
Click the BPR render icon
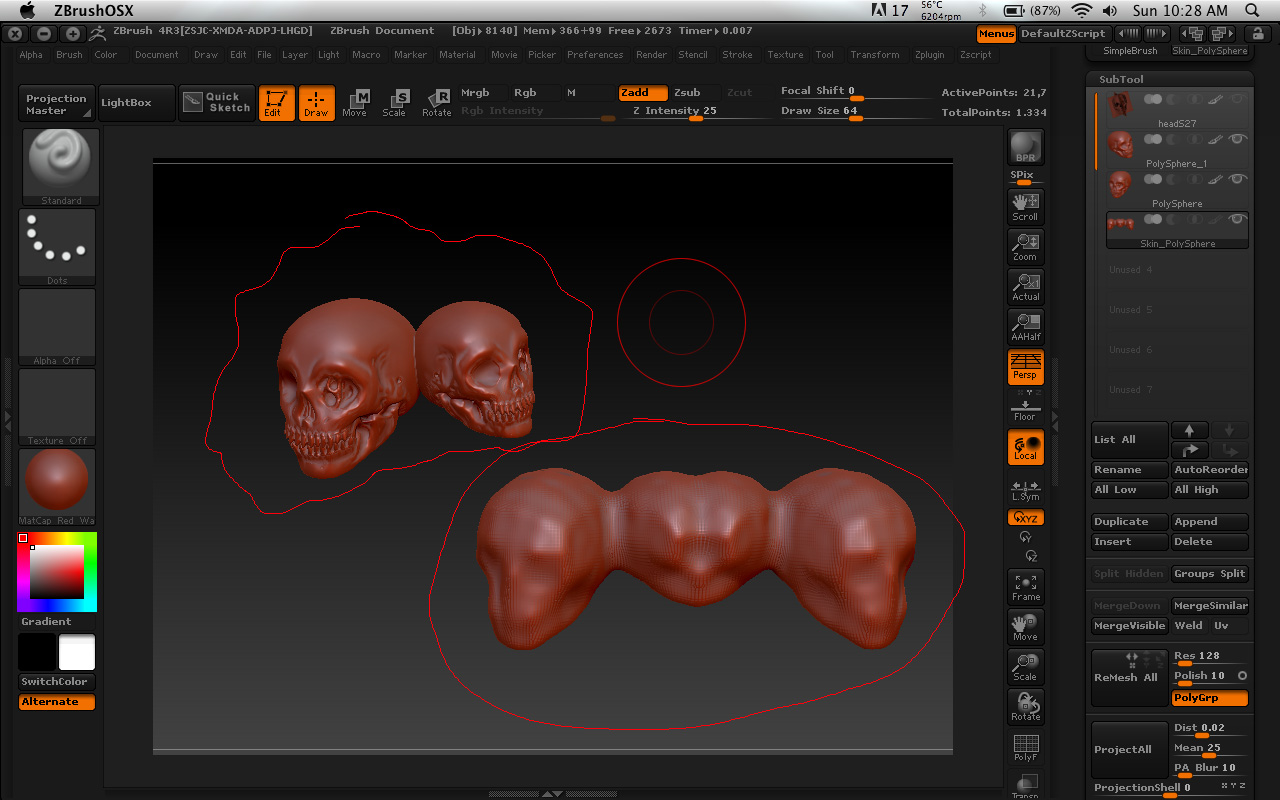(x=1025, y=148)
